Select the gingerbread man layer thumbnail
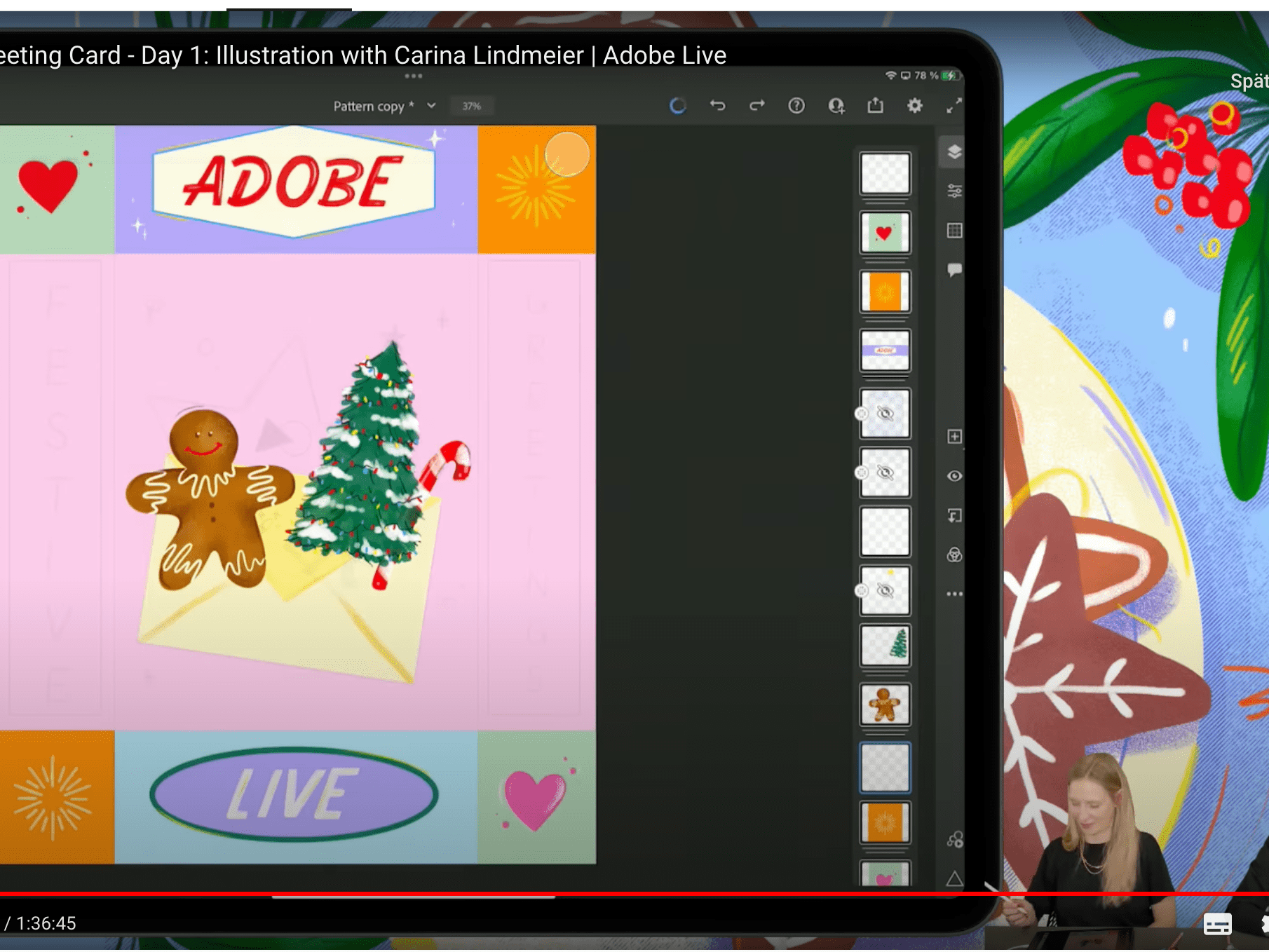 pyautogui.click(x=885, y=704)
